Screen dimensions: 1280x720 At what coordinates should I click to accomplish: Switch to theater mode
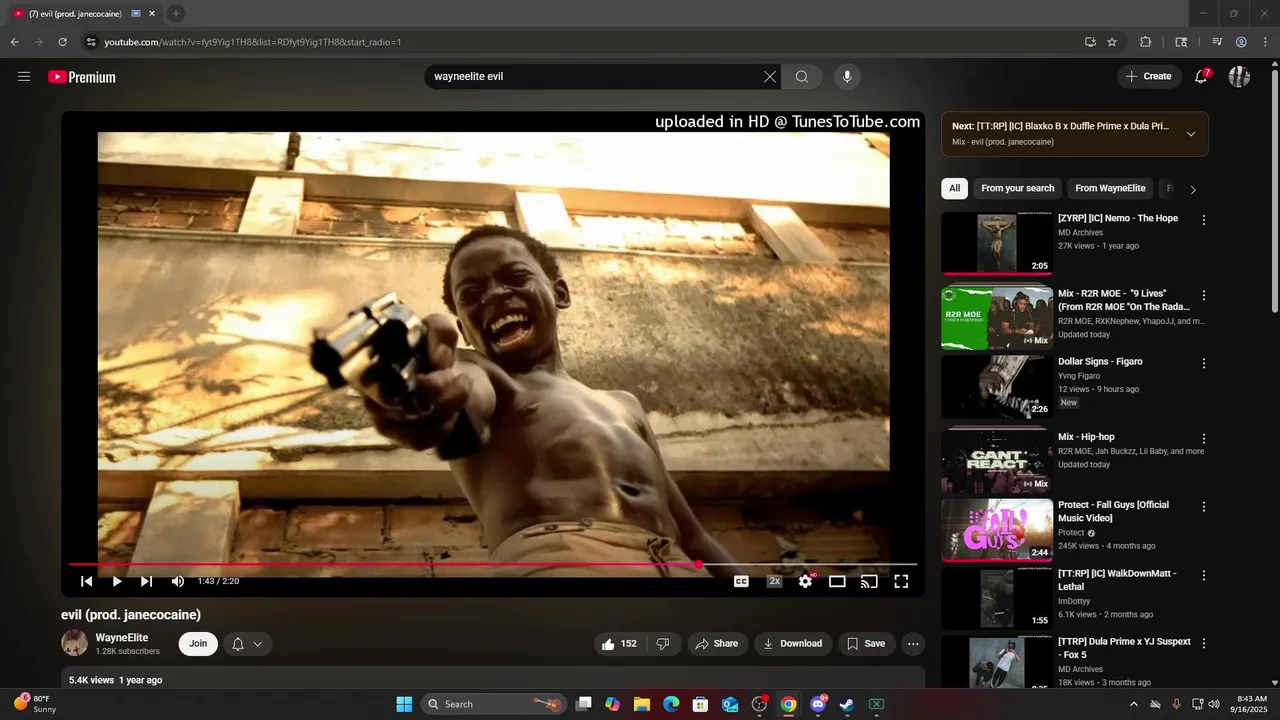(837, 581)
